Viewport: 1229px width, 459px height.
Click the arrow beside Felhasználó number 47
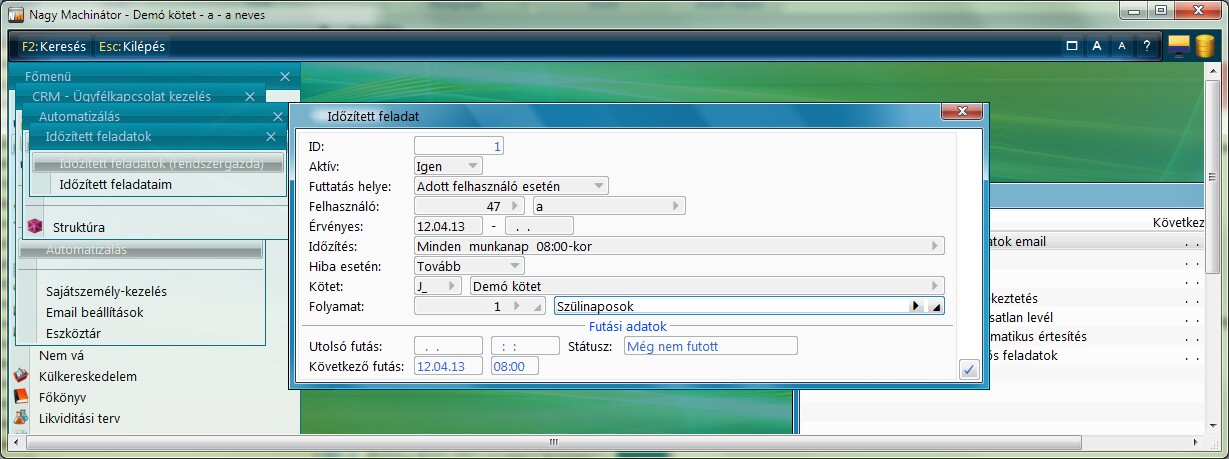tap(514, 206)
